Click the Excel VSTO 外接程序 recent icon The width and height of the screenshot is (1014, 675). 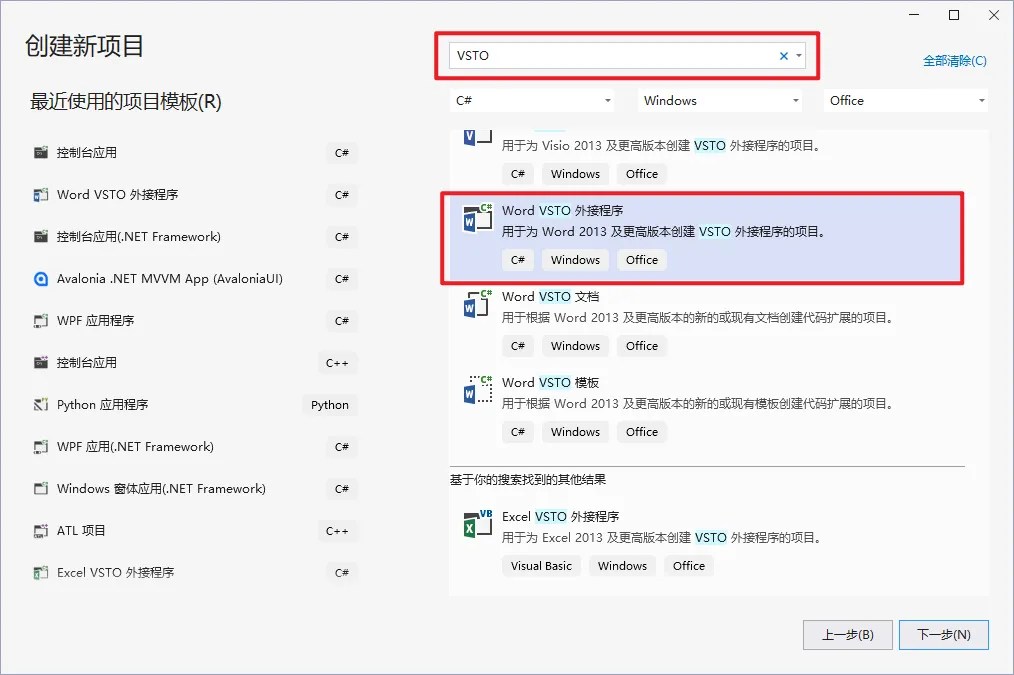point(41,573)
